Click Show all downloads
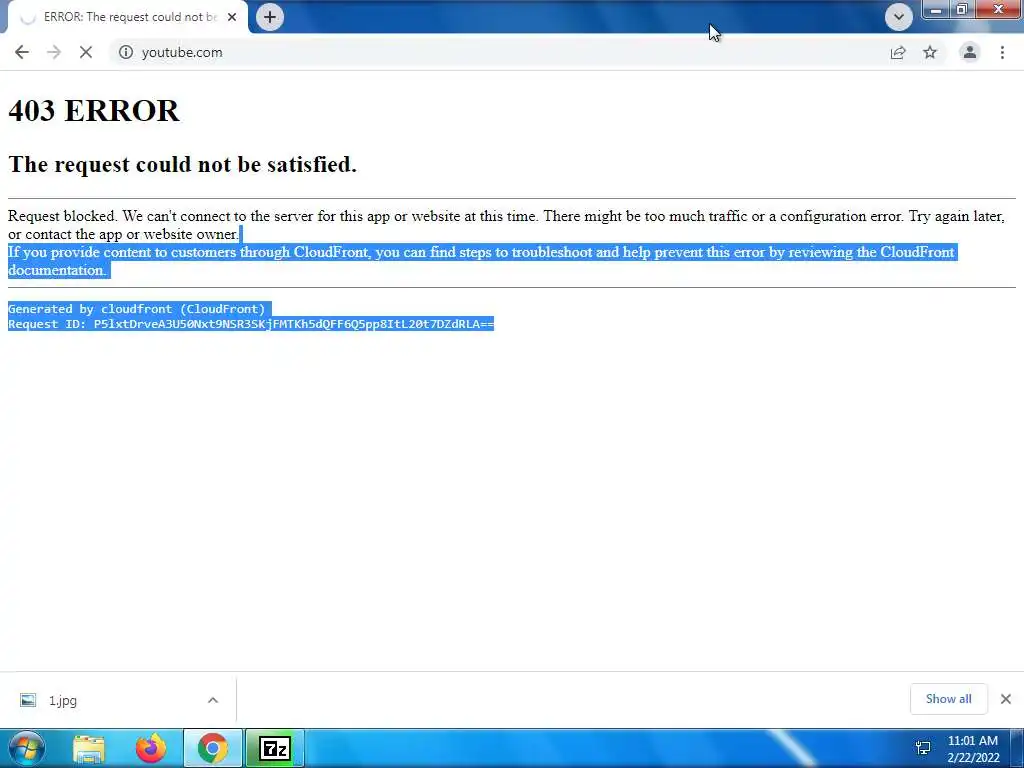 [948, 699]
